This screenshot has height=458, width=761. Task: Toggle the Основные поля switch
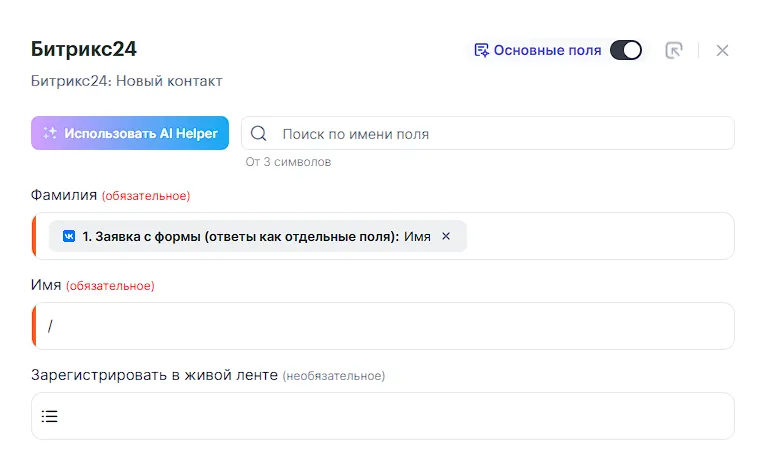point(626,50)
